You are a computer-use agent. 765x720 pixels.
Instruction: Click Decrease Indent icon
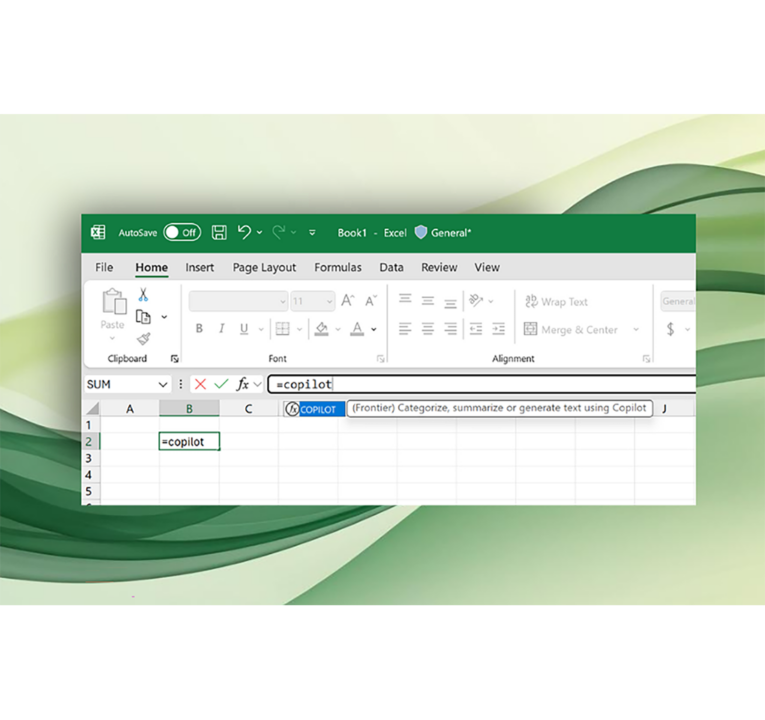coord(476,329)
